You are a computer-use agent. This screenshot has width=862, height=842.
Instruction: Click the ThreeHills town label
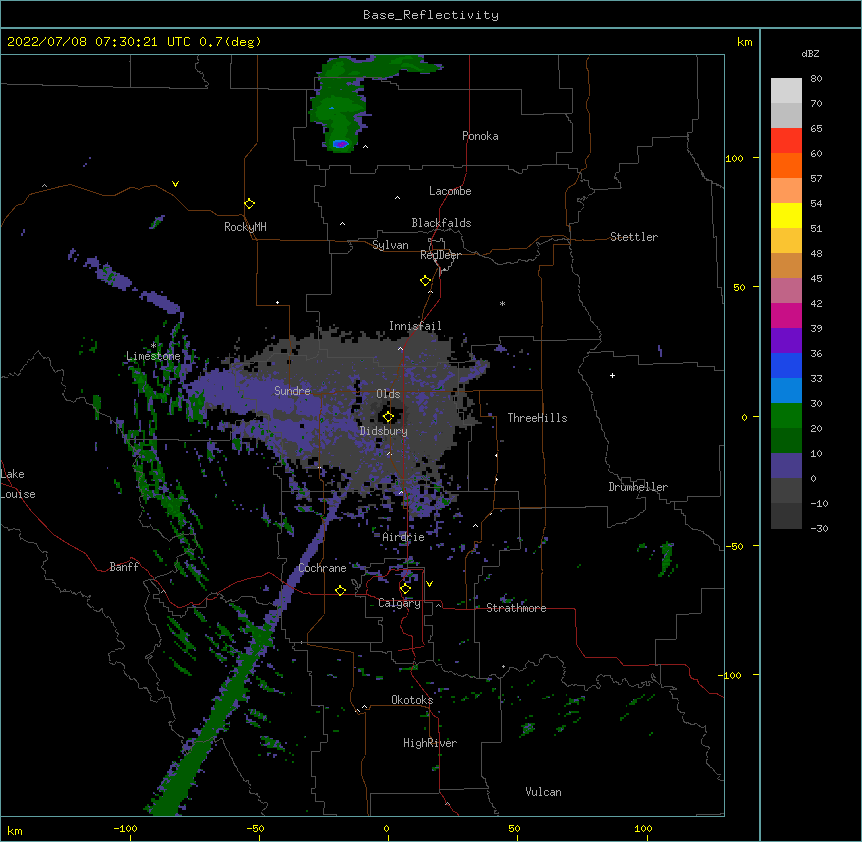pyautogui.click(x=537, y=418)
